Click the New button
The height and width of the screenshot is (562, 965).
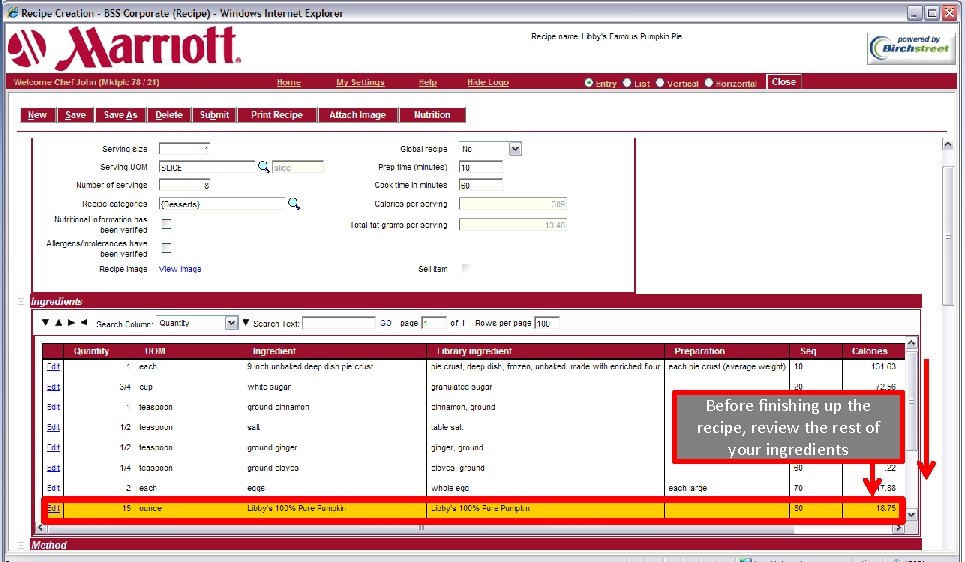(x=37, y=115)
